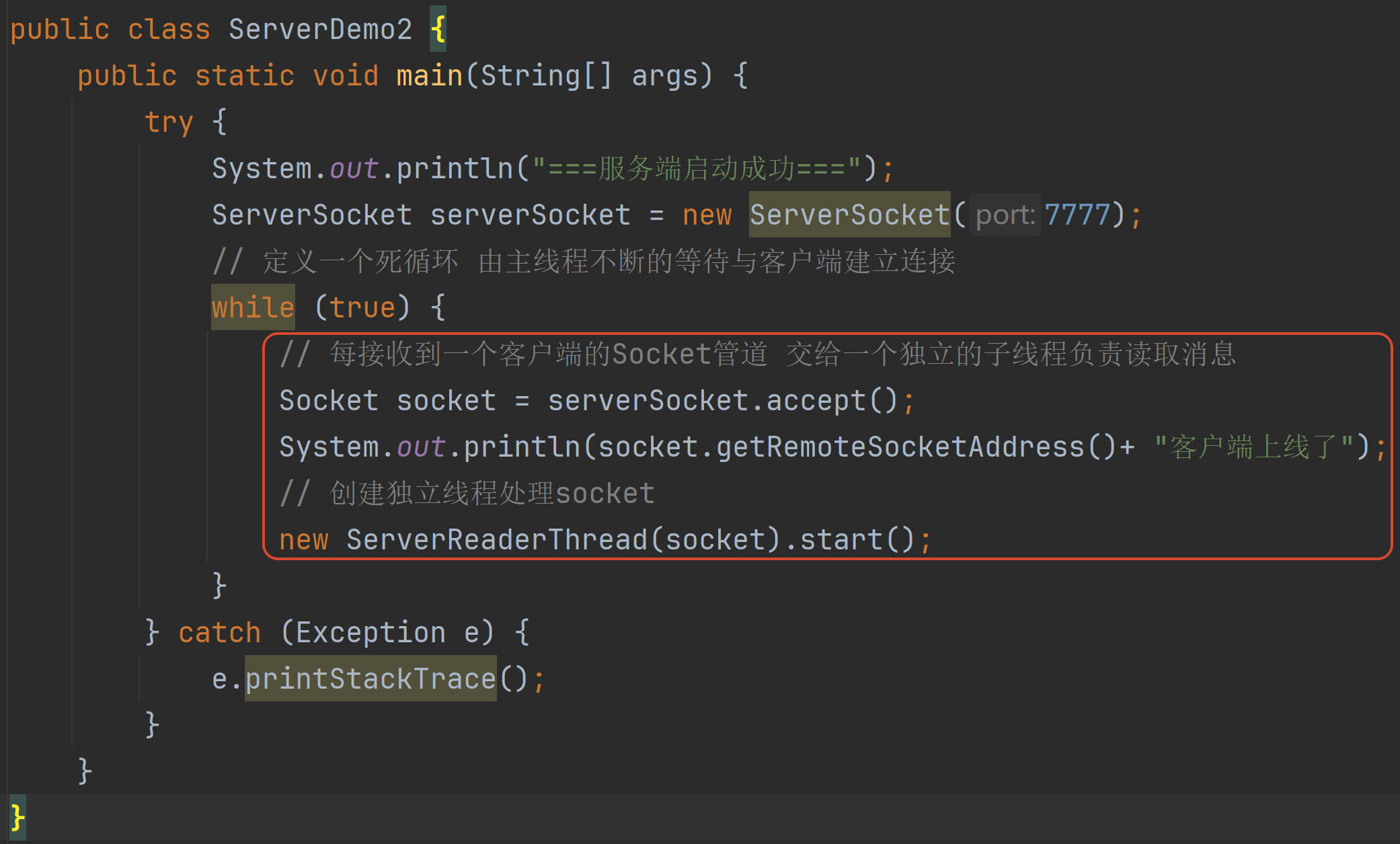The image size is (1400, 844).
Task: Click the true literal in while condition
Action: tap(362, 308)
